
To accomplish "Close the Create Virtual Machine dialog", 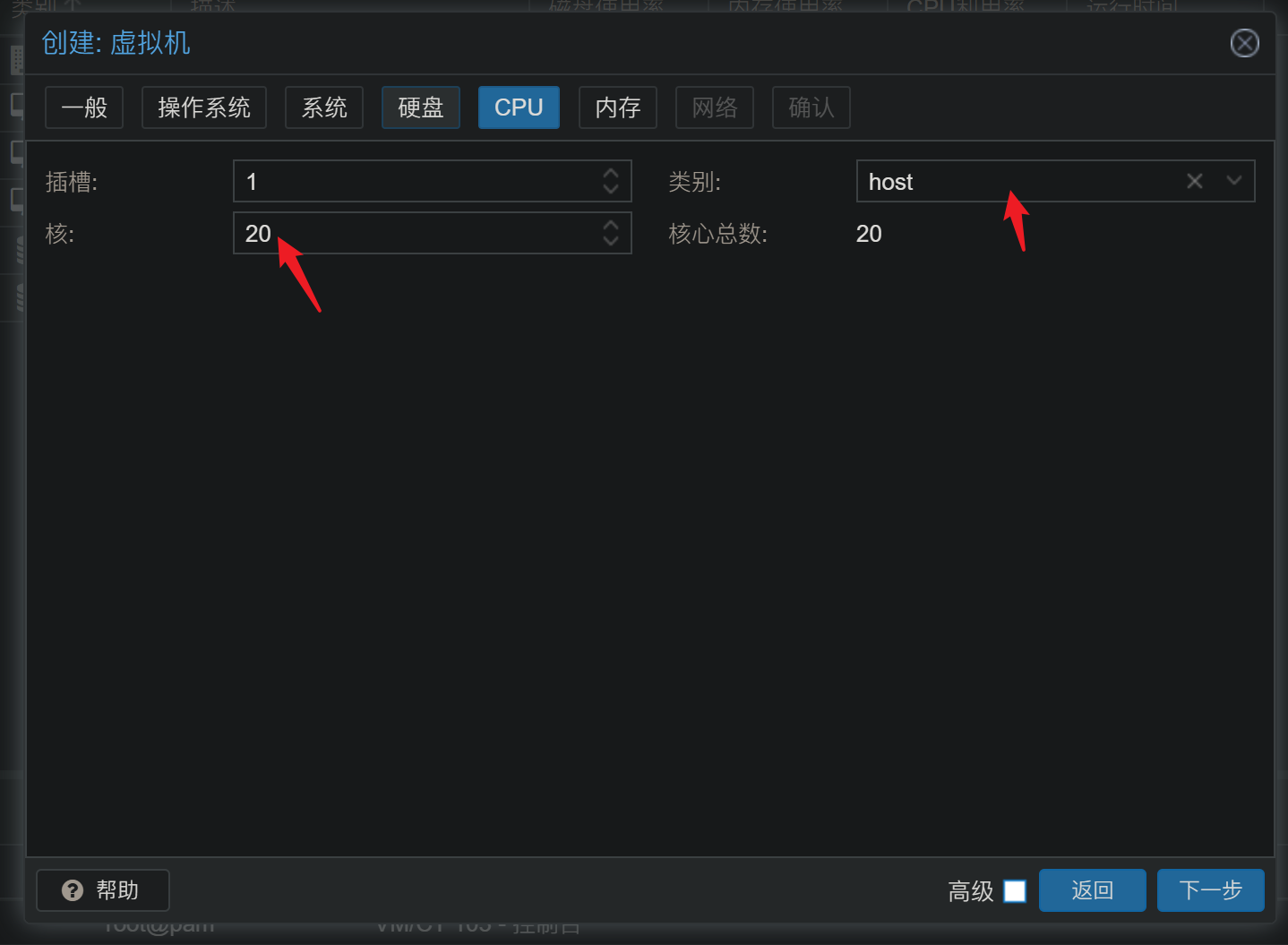I will (x=1244, y=43).
